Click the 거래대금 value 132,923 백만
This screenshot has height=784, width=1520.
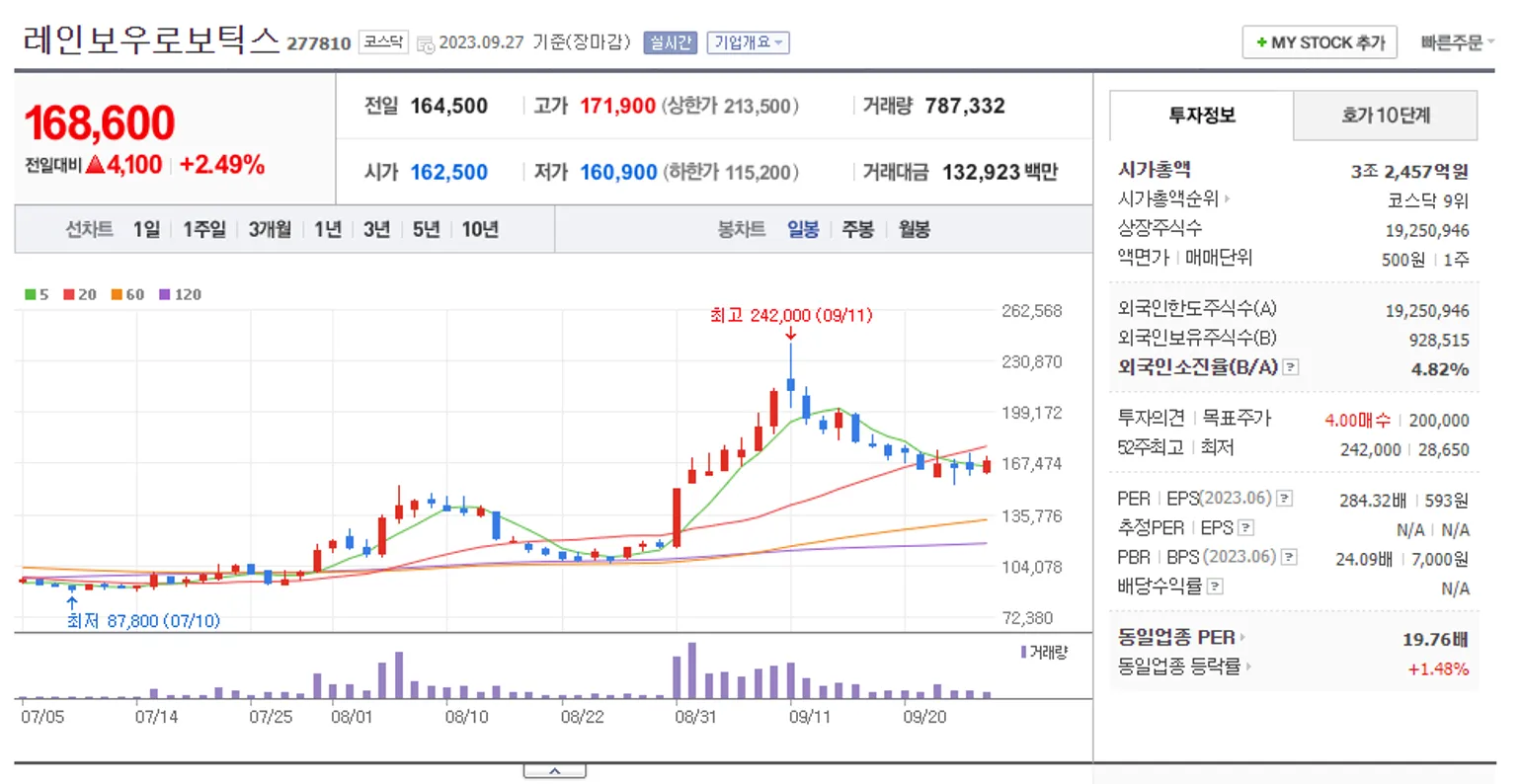[x=1000, y=172]
